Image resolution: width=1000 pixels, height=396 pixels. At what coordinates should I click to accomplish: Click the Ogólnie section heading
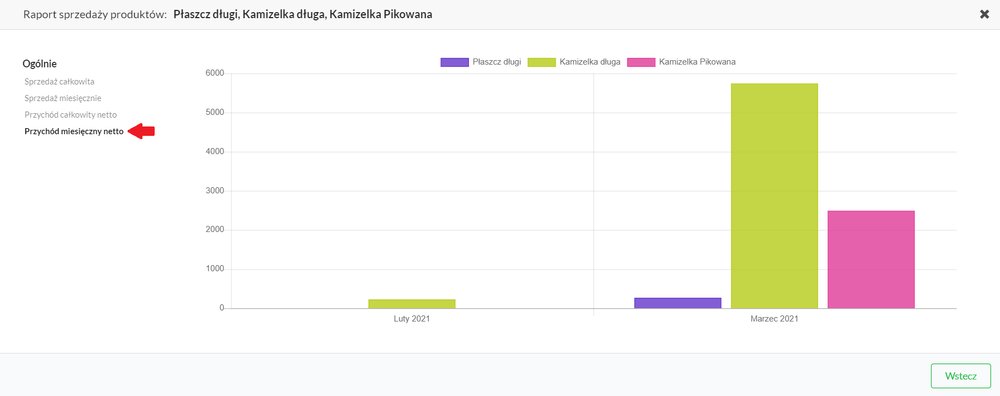tap(40, 64)
